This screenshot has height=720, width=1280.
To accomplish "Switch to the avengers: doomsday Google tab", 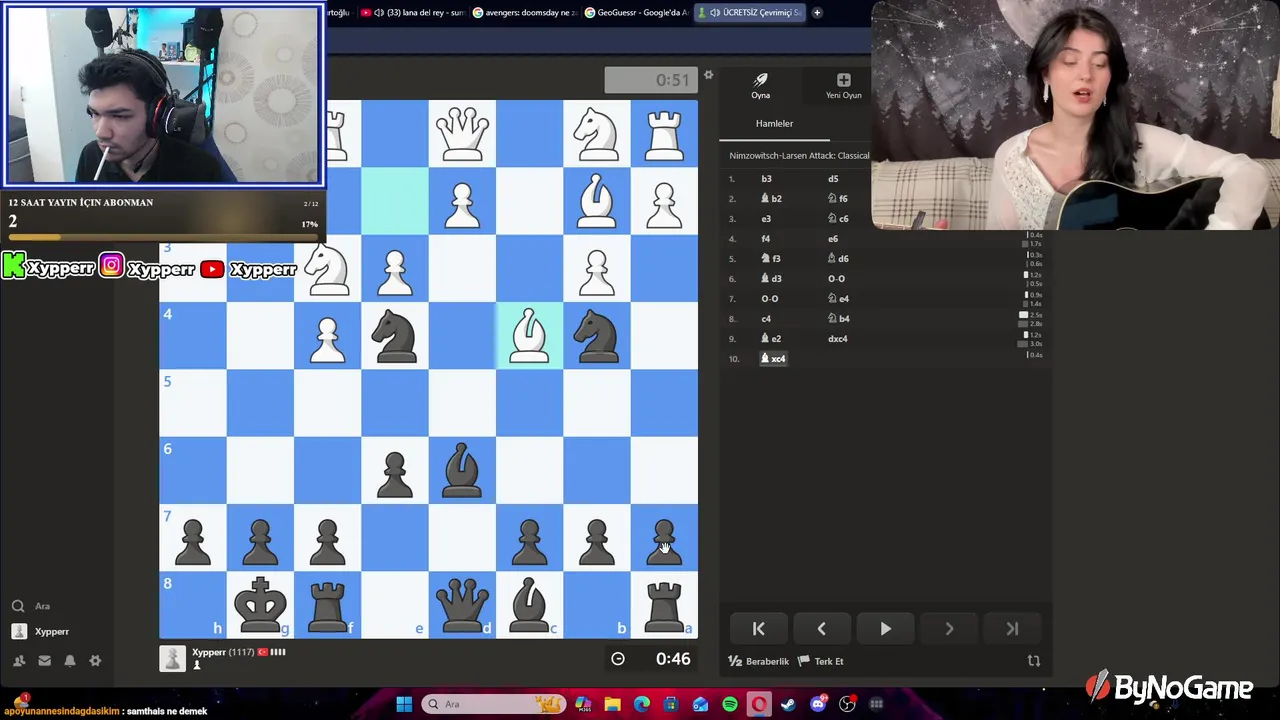I will [x=525, y=12].
